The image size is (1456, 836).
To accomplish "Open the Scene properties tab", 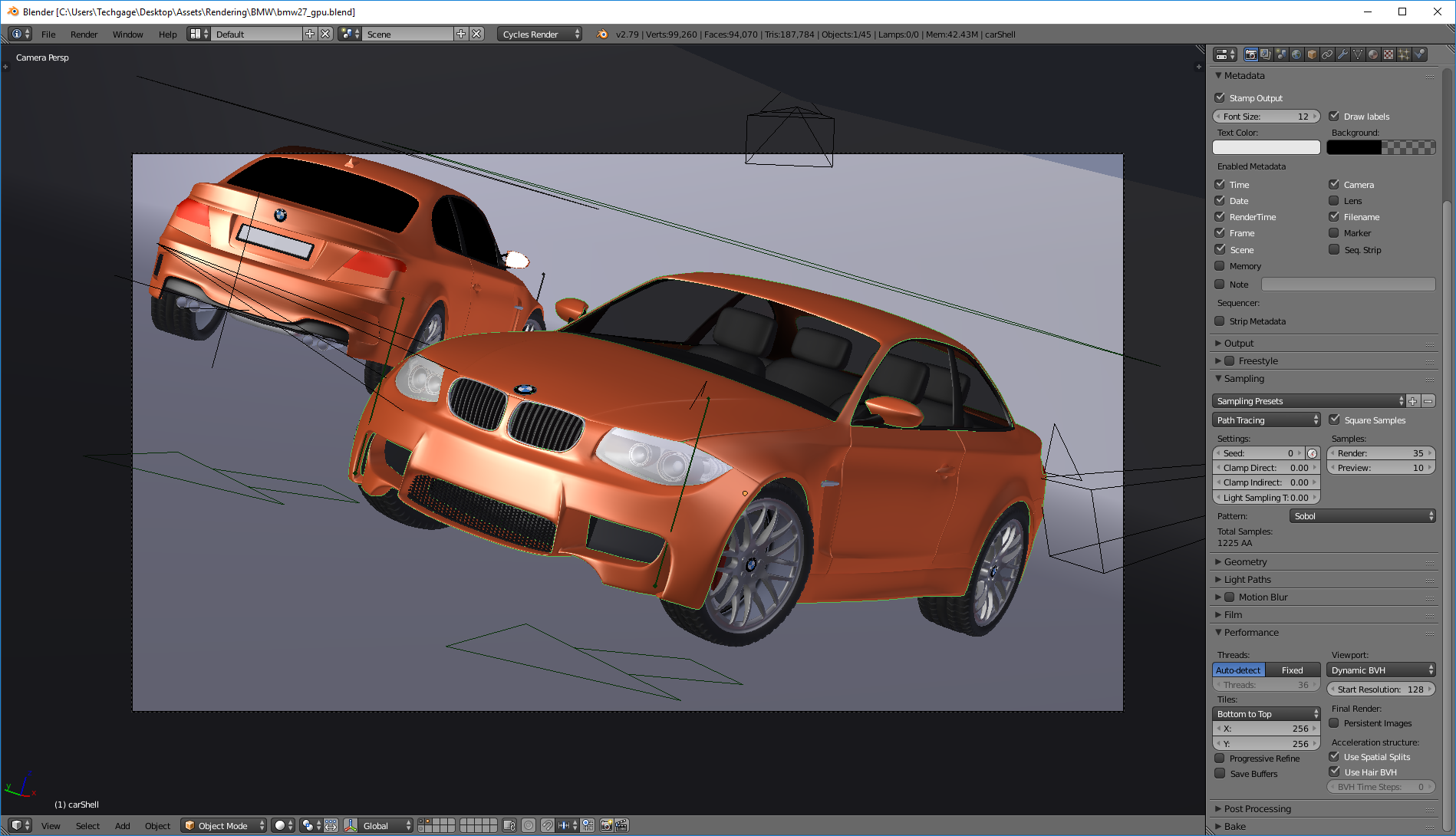I will pos(1281,54).
